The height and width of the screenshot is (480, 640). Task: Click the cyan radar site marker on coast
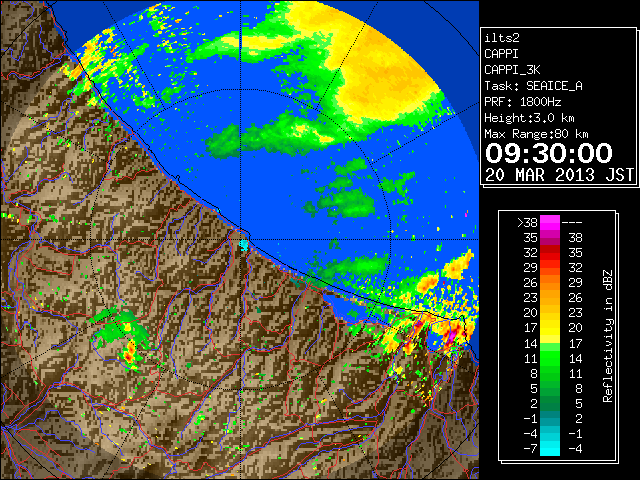[x=244, y=245]
